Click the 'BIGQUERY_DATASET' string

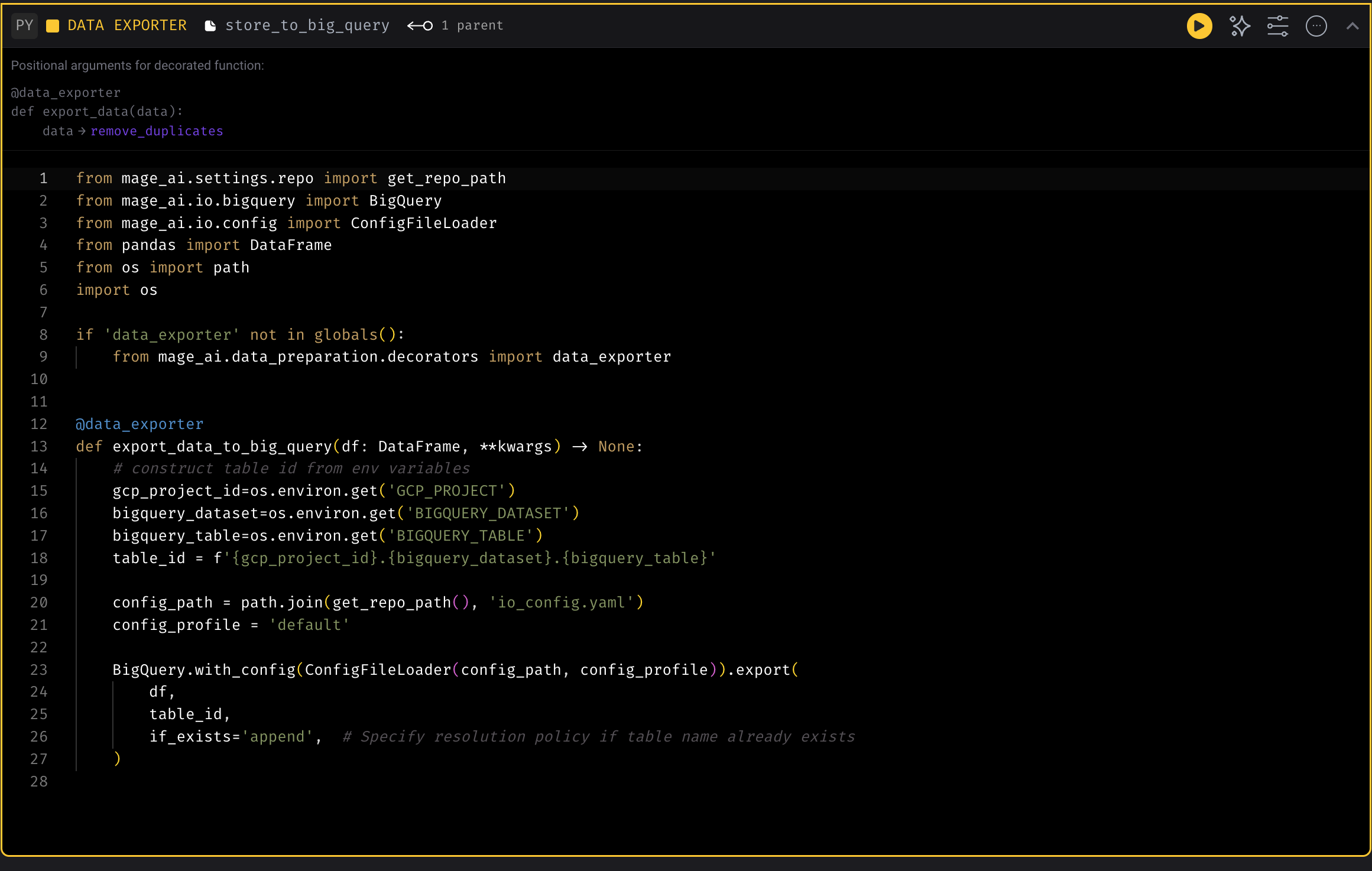click(x=488, y=513)
